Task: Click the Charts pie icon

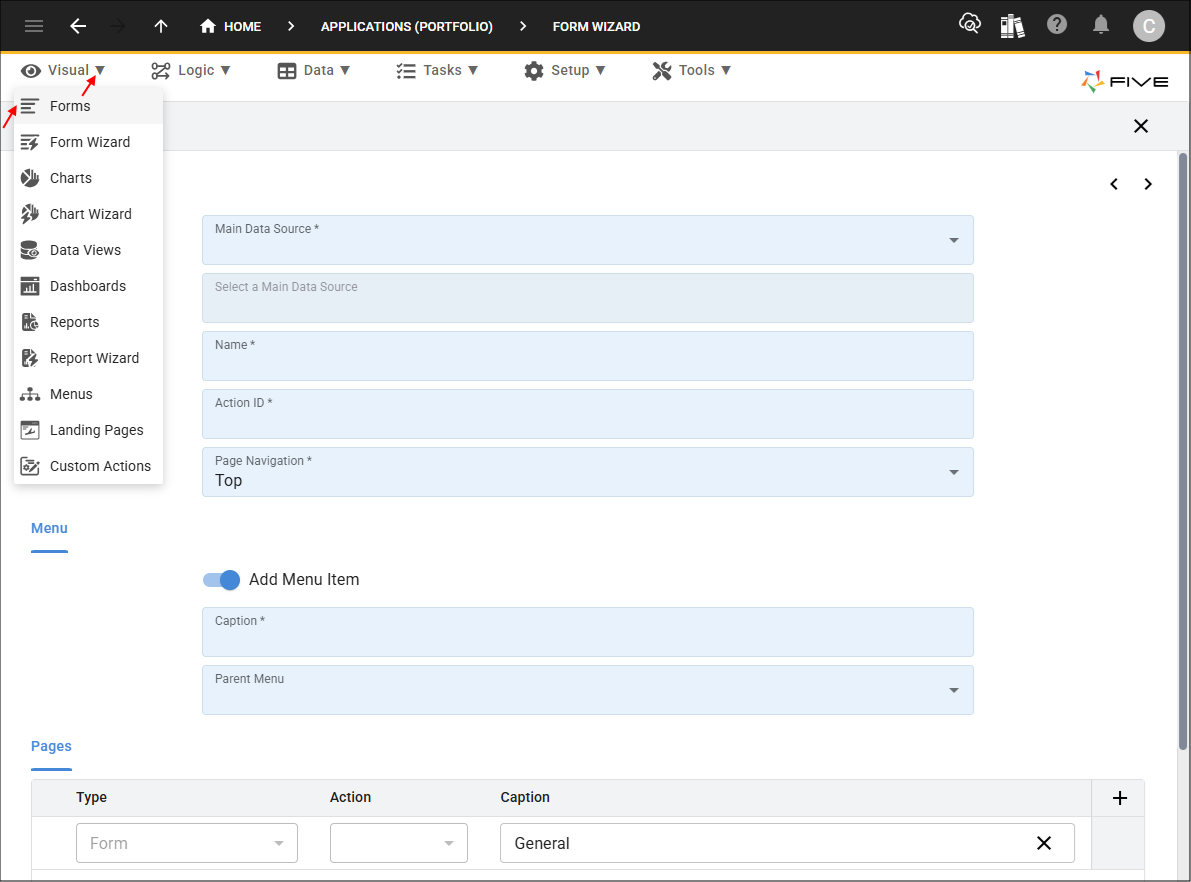Action: point(30,178)
